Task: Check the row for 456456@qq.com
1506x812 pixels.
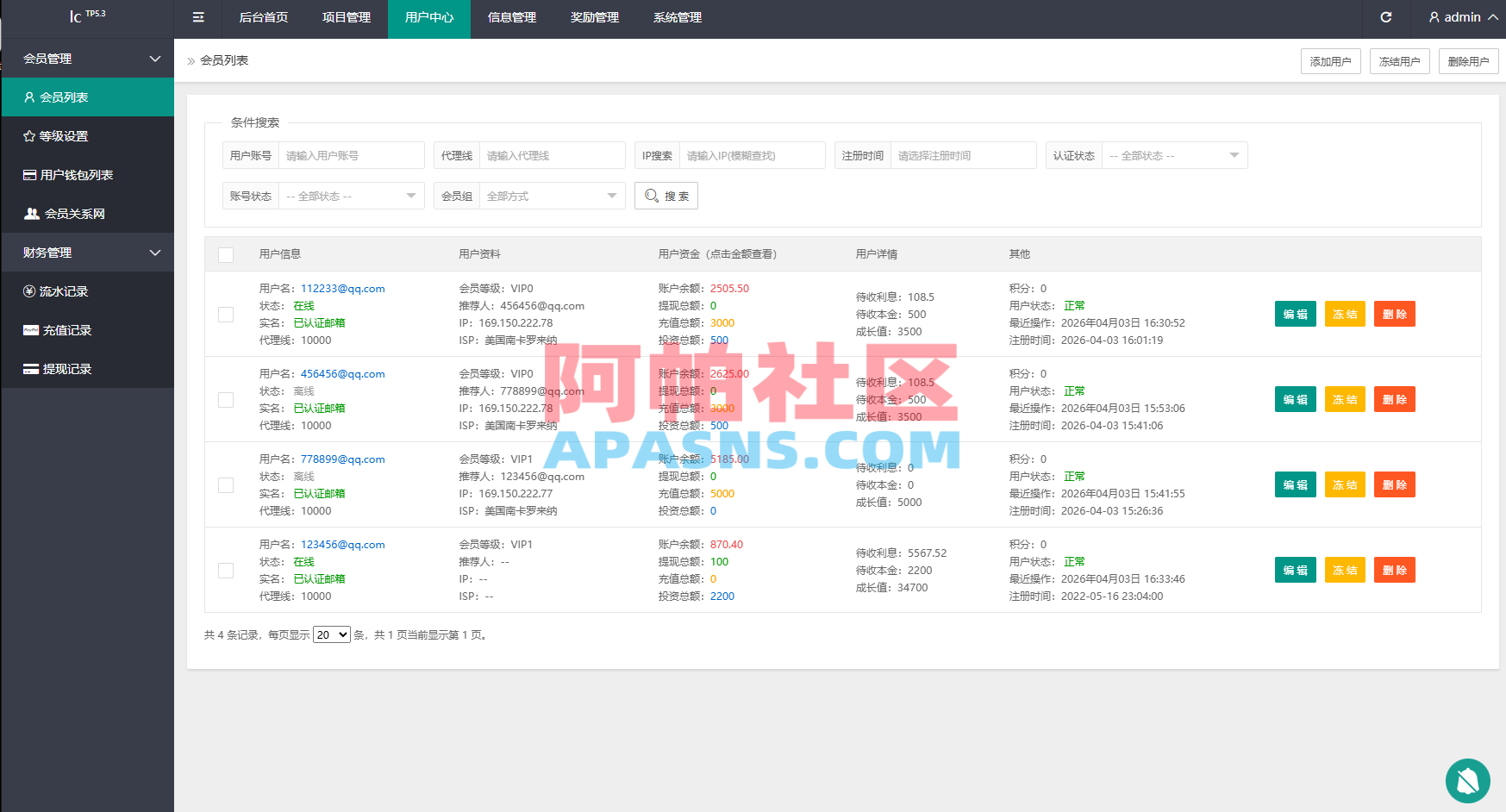Action: 226,400
